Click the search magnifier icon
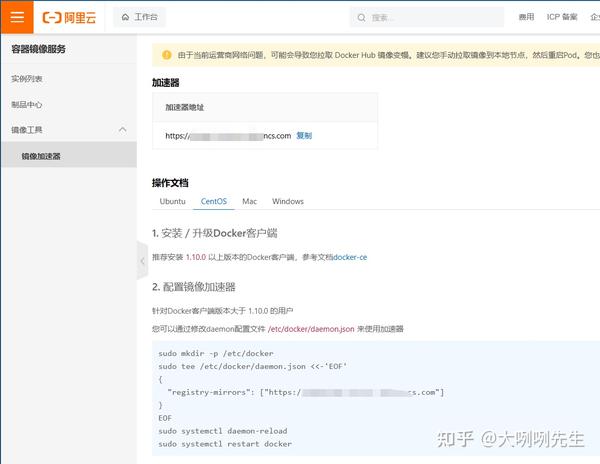 [361, 18]
